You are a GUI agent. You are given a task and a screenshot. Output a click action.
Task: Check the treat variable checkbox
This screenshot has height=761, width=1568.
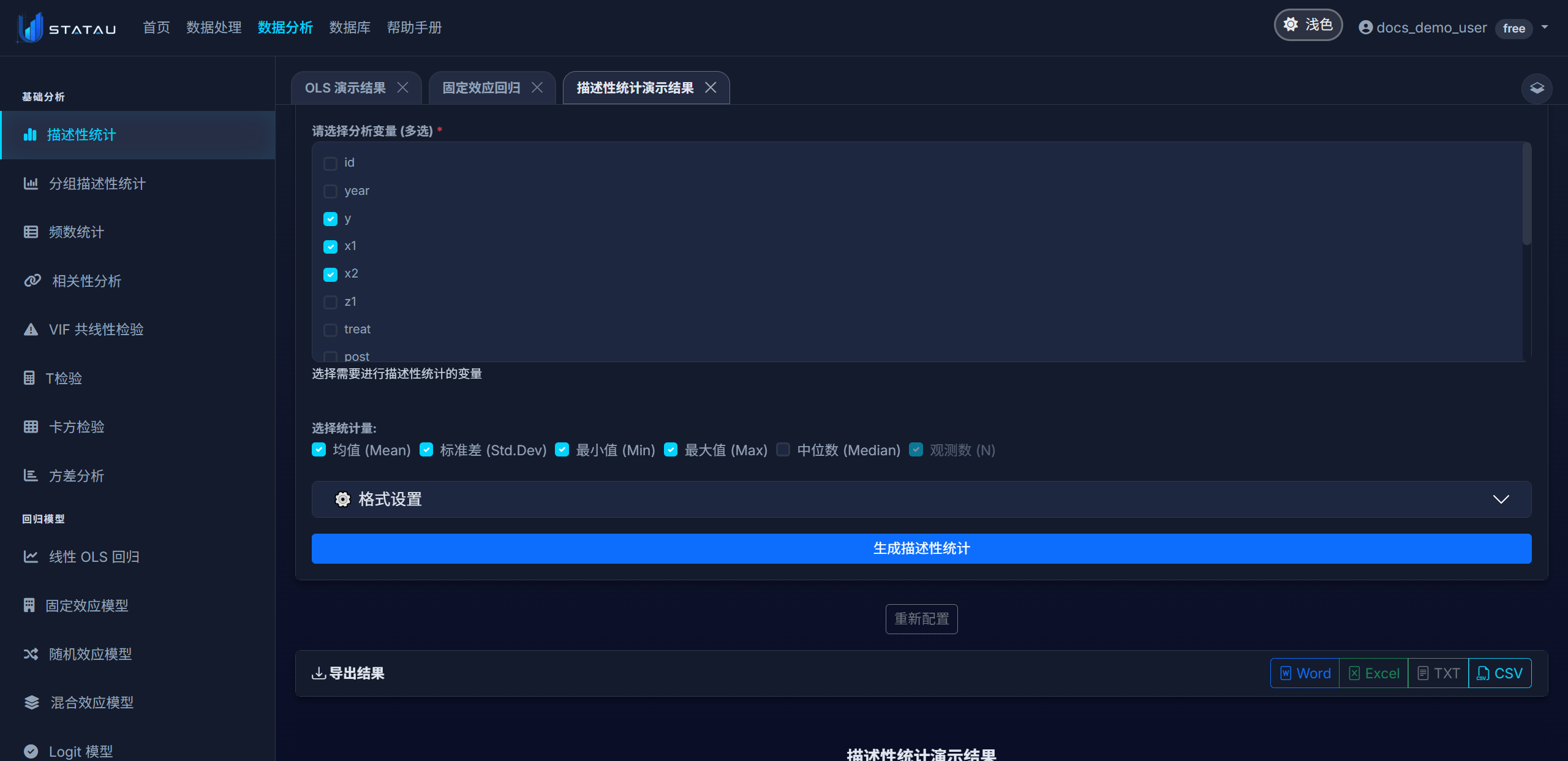click(x=330, y=330)
